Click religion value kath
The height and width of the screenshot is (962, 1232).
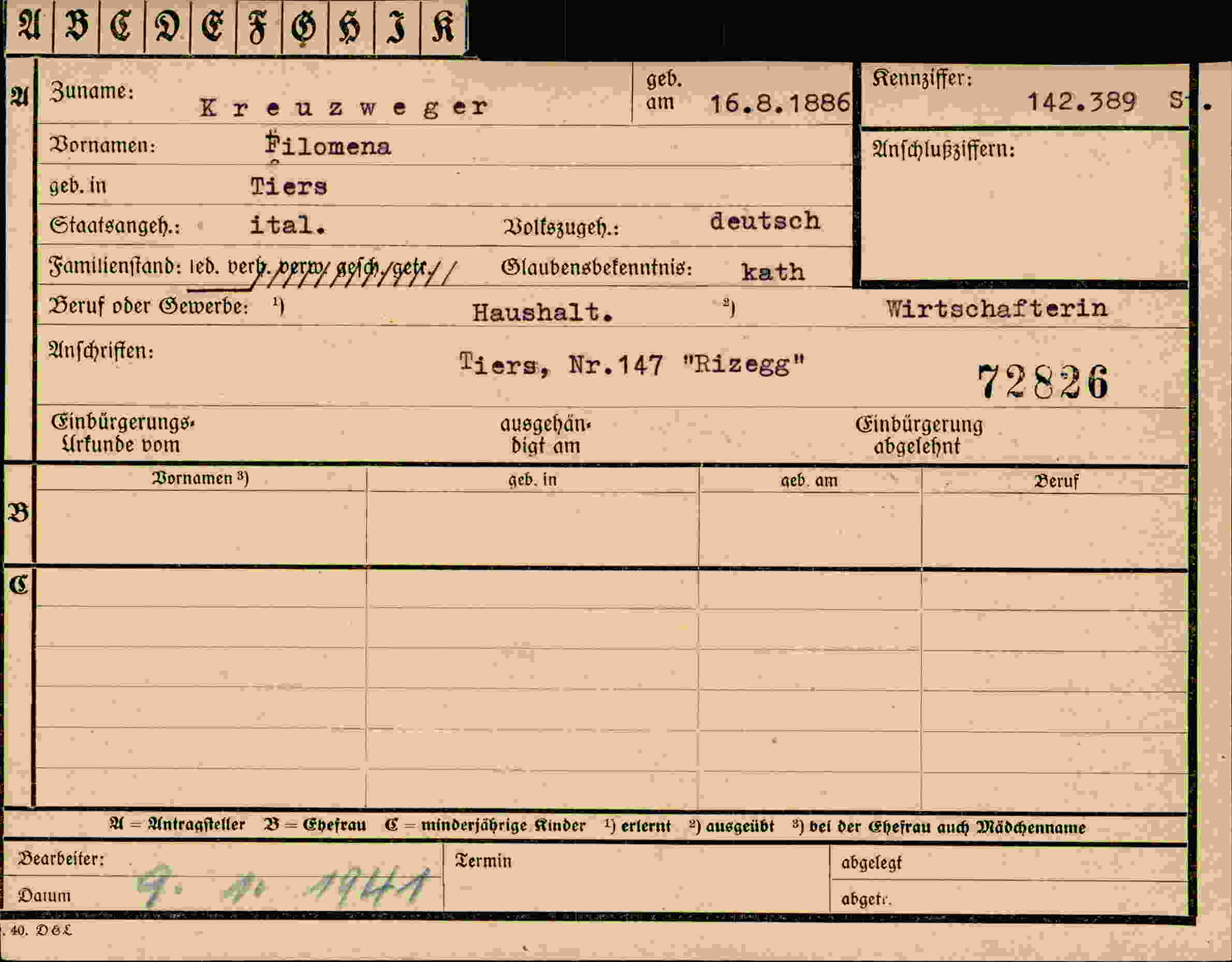coord(773,272)
